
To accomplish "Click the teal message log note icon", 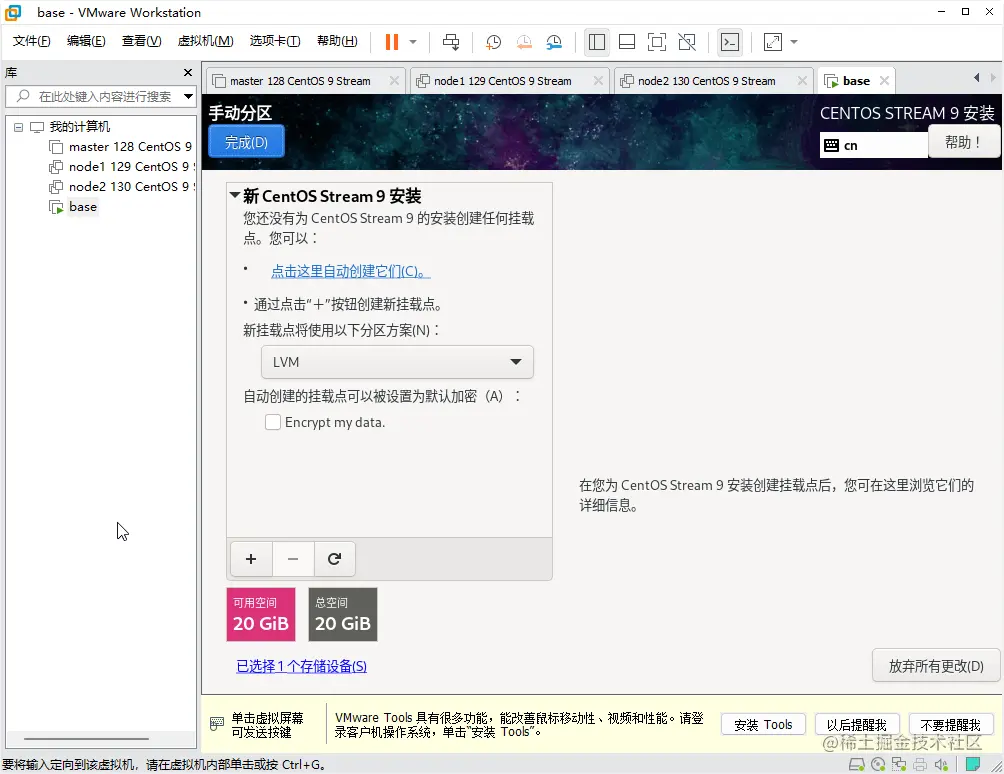I will 973,764.
